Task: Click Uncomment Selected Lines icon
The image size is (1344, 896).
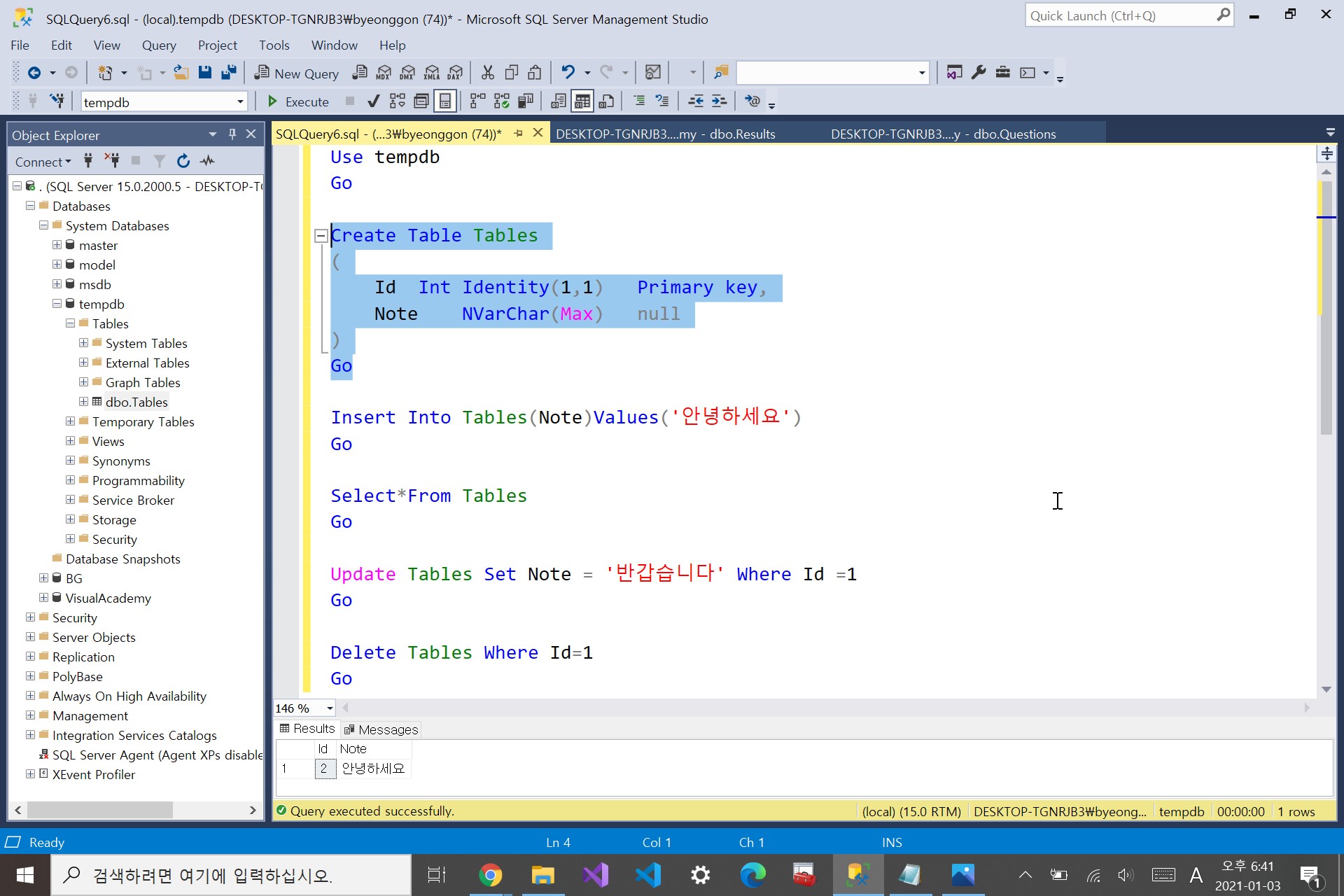Action: (662, 101)
